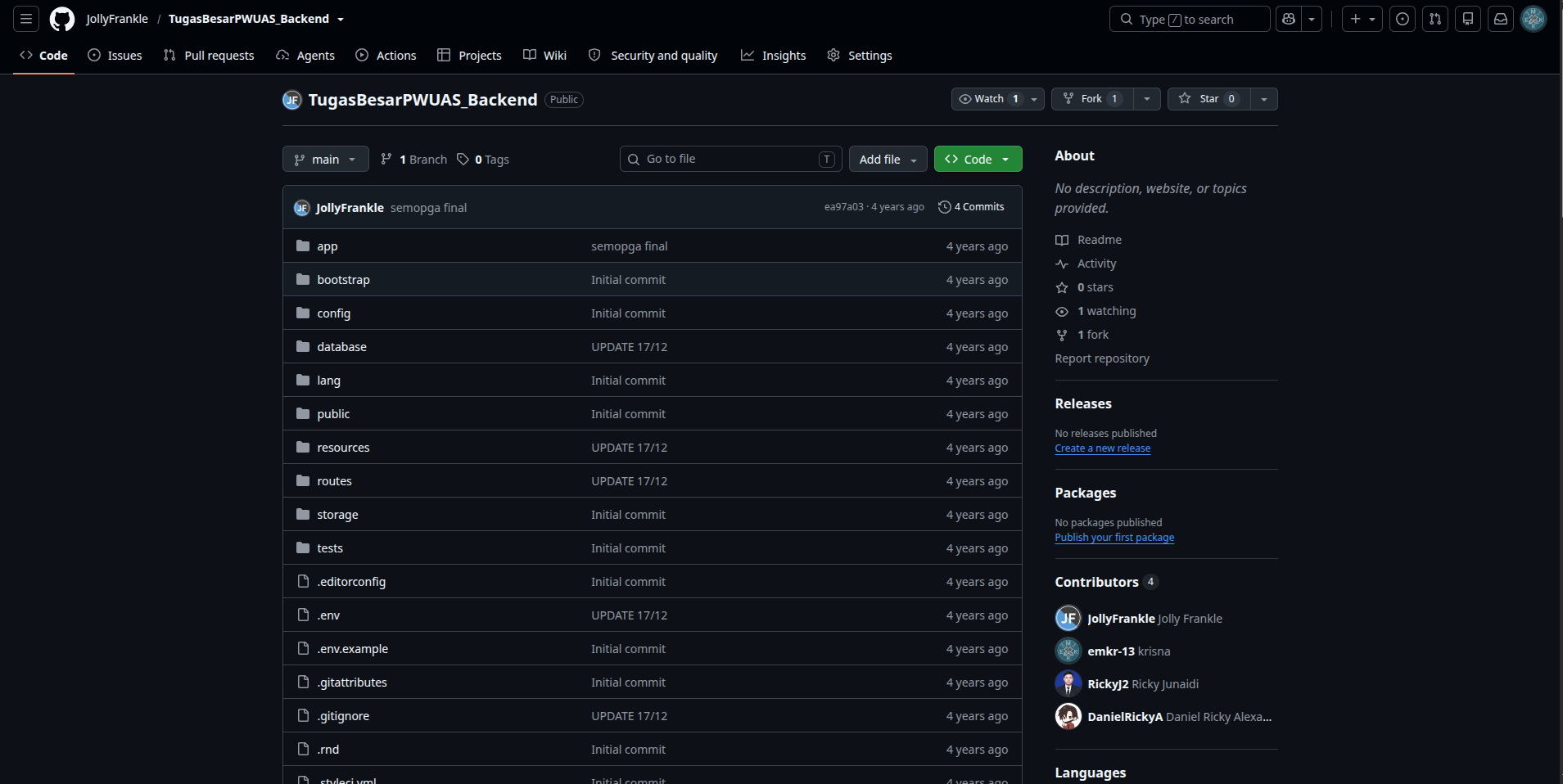This screenshot has height=784, width=1563.
Task: Click the pulse icon next to Activity
Action: coord(1062,264)
